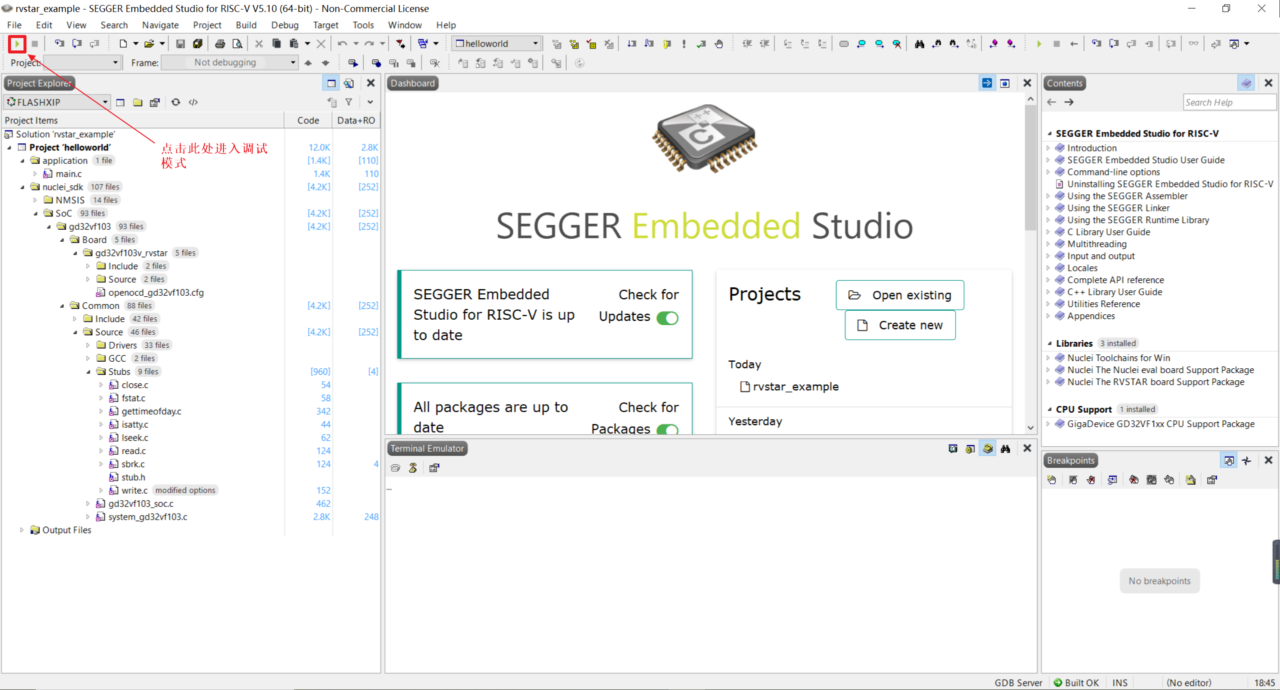Click the plus icon in Breakpoints panel header
The image size is (1280, 690).
pos(1246,460)
